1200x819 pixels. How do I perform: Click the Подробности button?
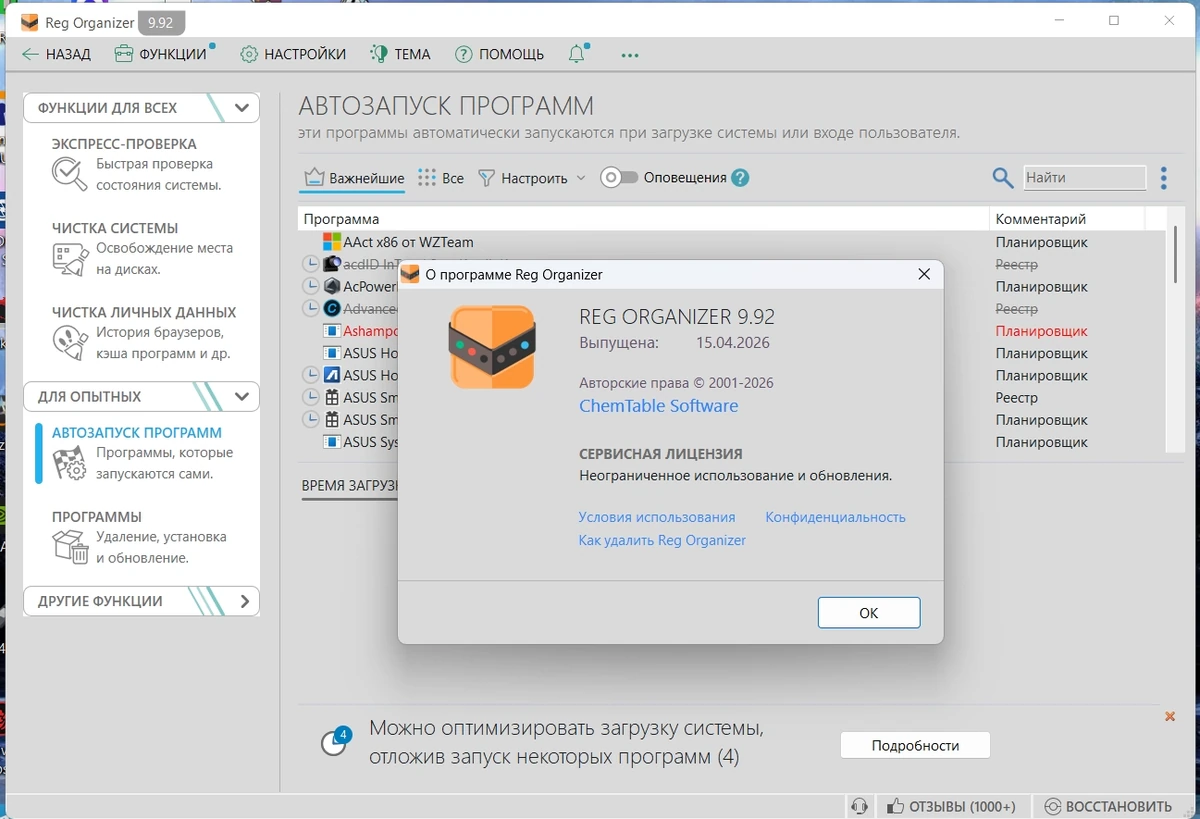[x=915, y=745]
